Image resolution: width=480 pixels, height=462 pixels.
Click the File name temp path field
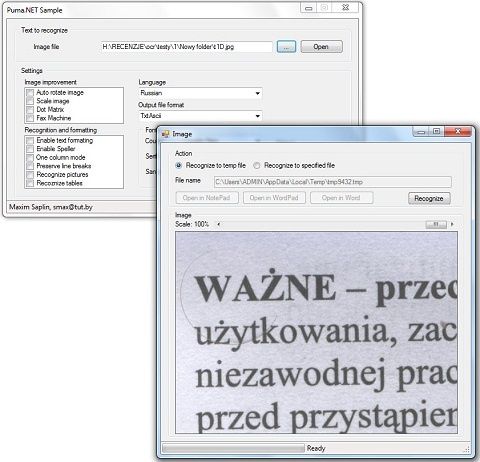pyautogui.click(x=333, y=182)
